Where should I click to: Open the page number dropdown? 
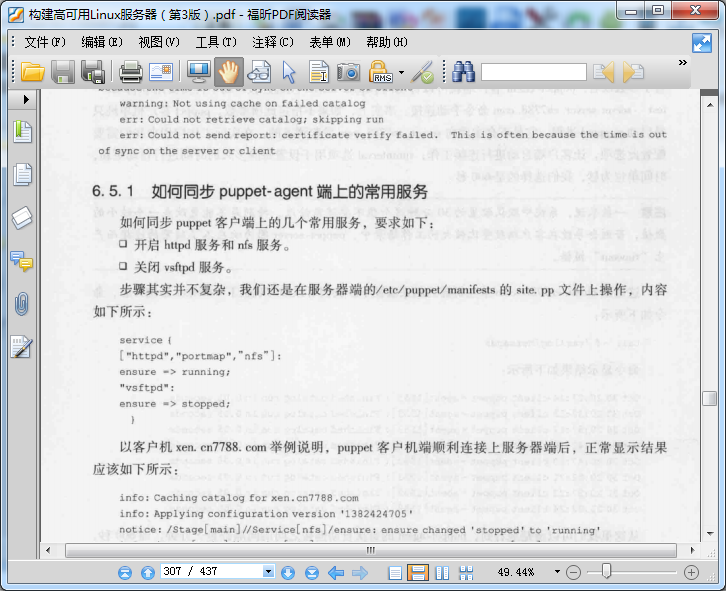[269, 572]
